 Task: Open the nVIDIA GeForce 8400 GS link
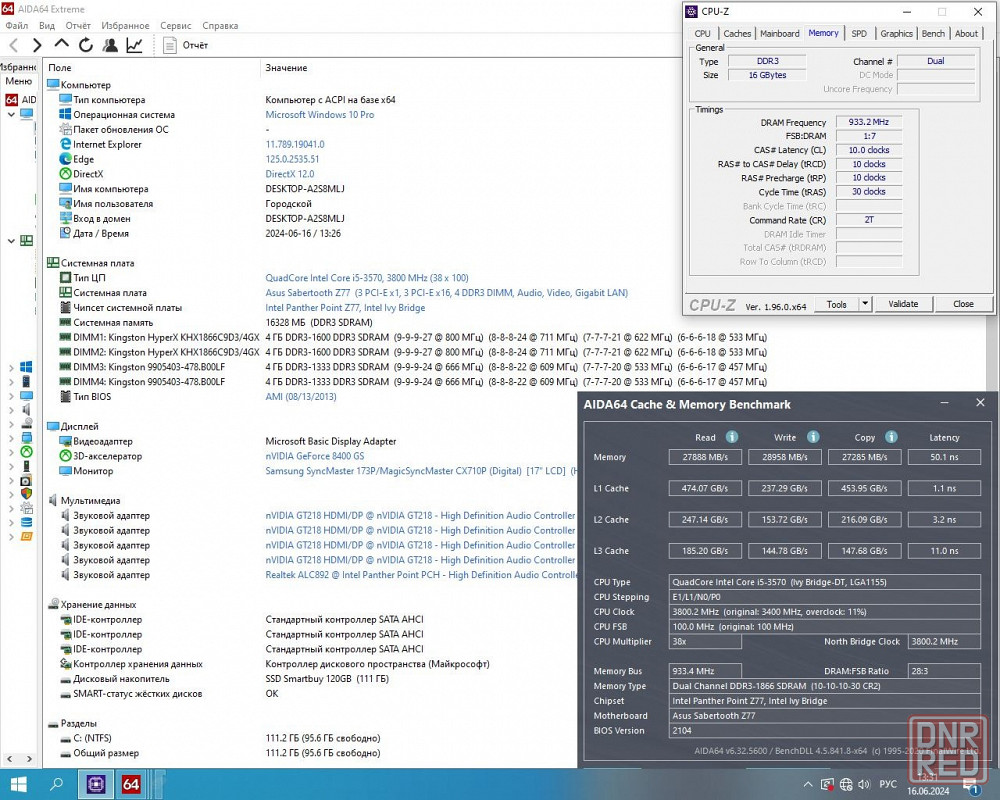pos(314,456)
